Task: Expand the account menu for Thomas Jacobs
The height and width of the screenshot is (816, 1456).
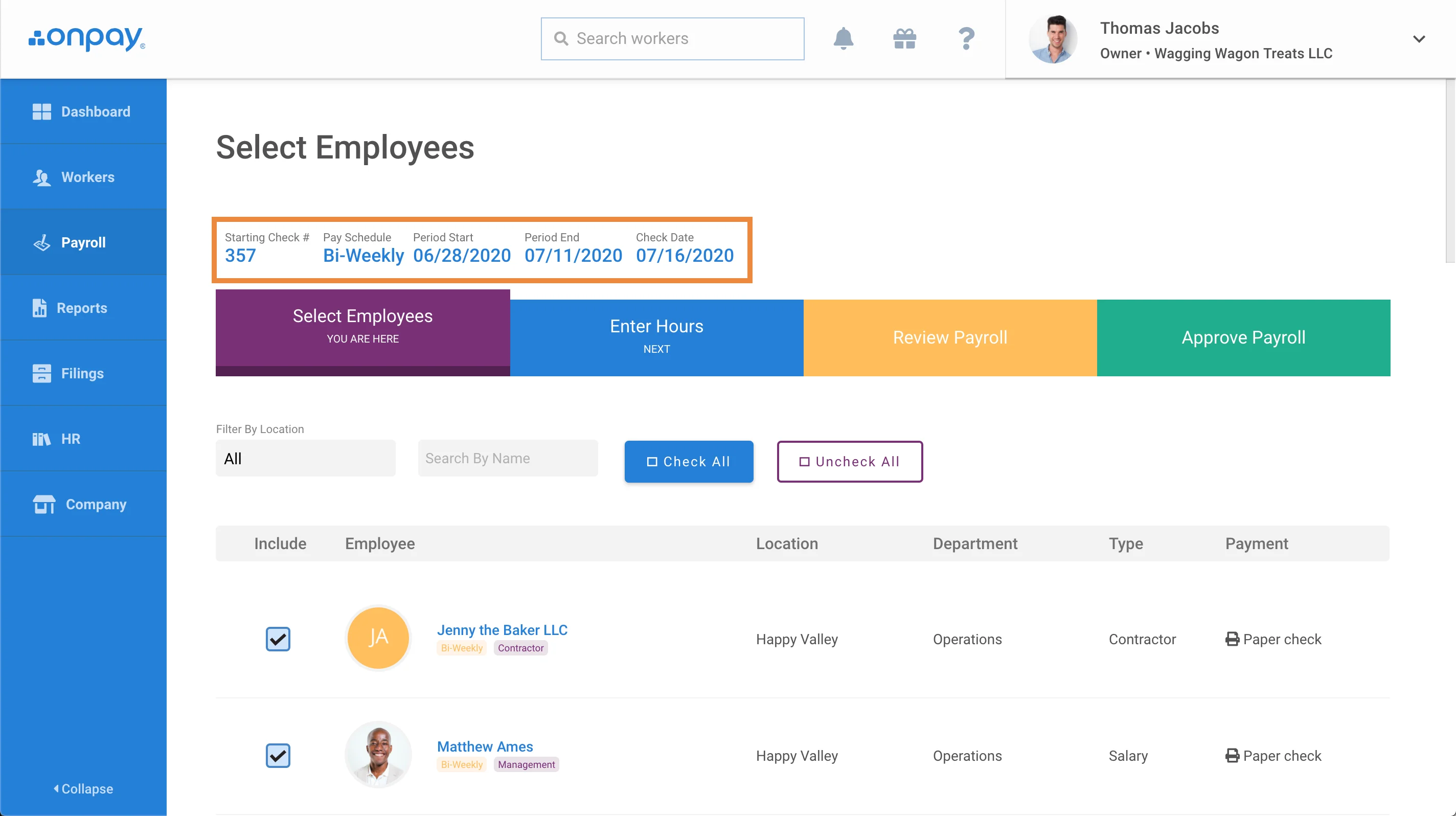Action: pos(1419,39)
